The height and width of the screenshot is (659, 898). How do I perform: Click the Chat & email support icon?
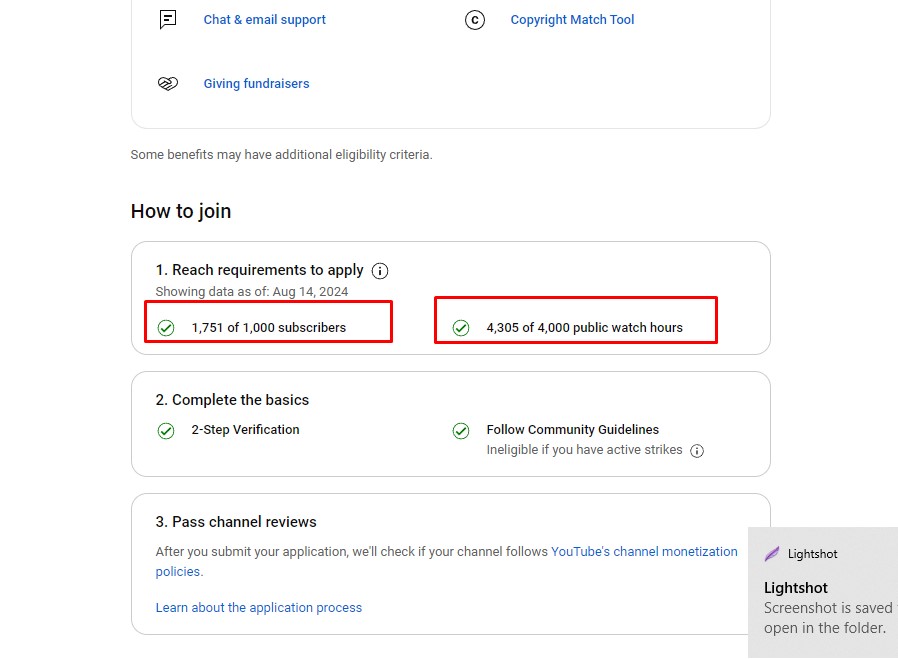click(x=168, y=20)
